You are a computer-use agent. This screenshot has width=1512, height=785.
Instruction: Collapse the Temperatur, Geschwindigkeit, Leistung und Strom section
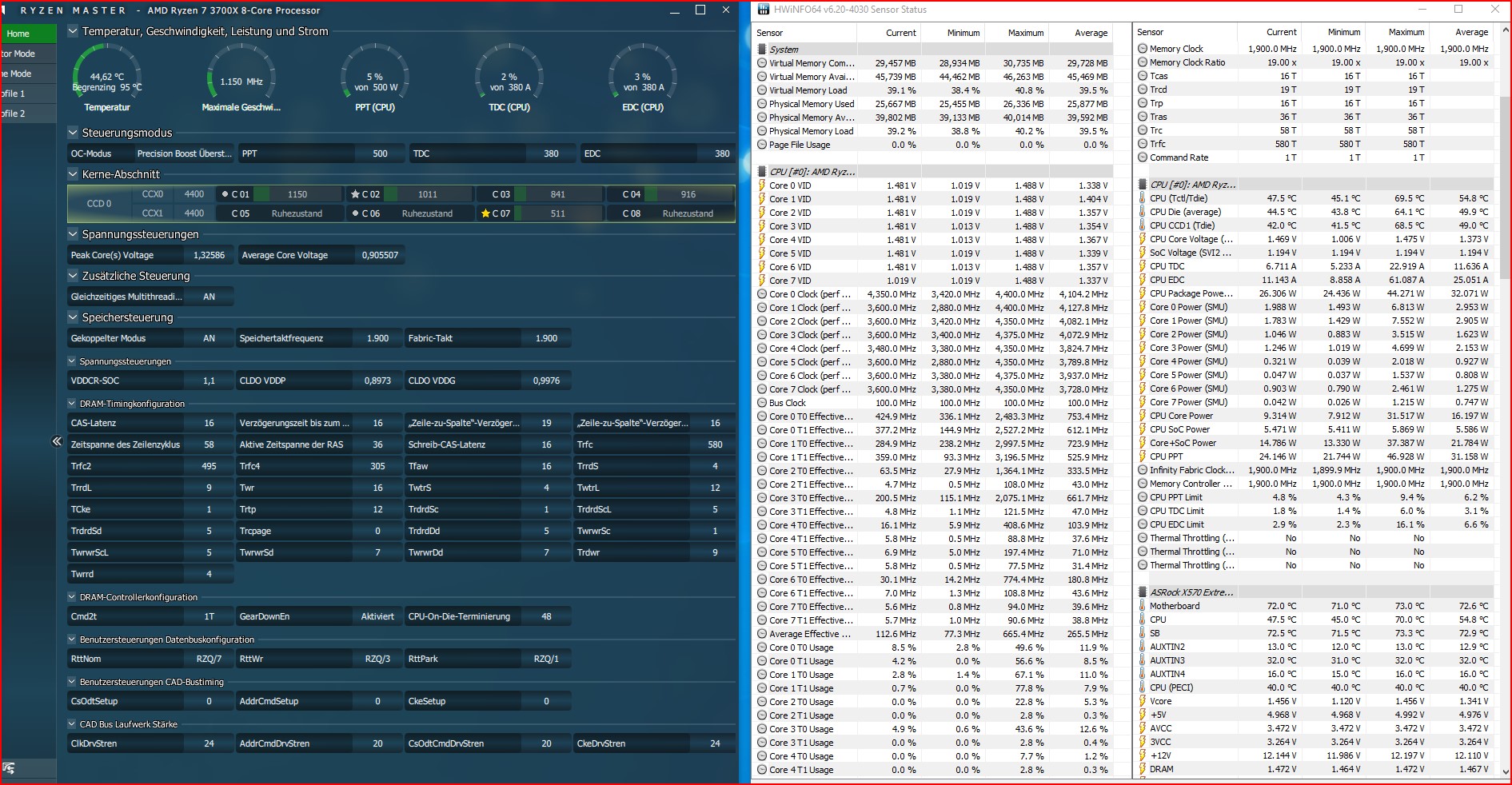73,31
